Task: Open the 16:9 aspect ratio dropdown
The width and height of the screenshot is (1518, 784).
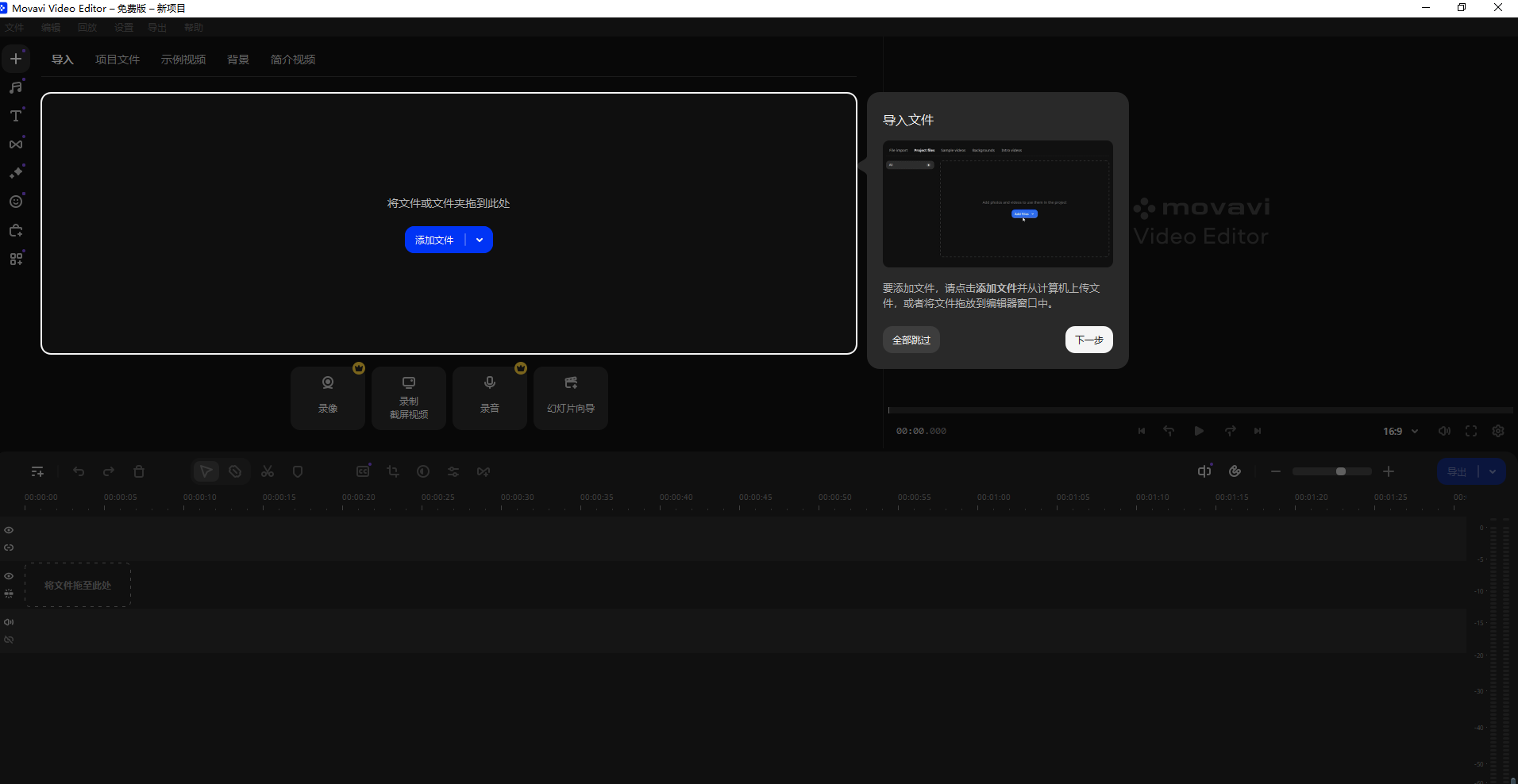Action: pos(1400,431)
